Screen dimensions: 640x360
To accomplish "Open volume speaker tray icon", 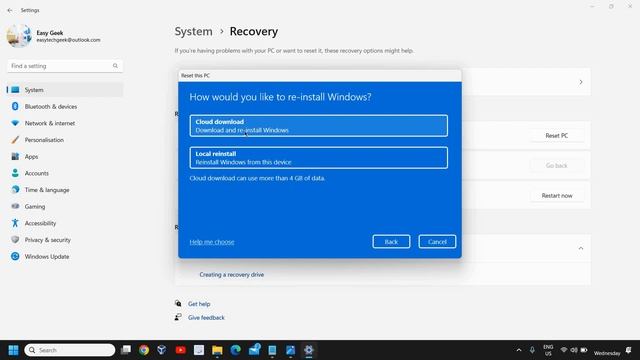I will pyautogui.click(x=574, y=350).
